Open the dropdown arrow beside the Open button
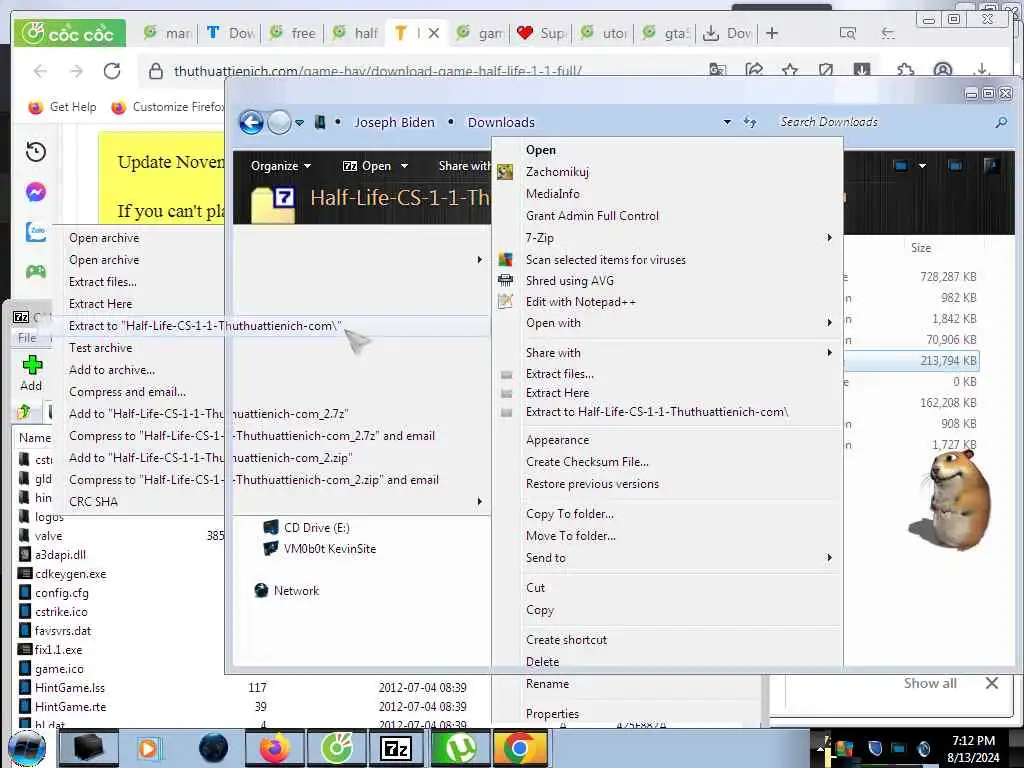The width and height of the screenshot is (1024, 768). click(x=404, y=166)
